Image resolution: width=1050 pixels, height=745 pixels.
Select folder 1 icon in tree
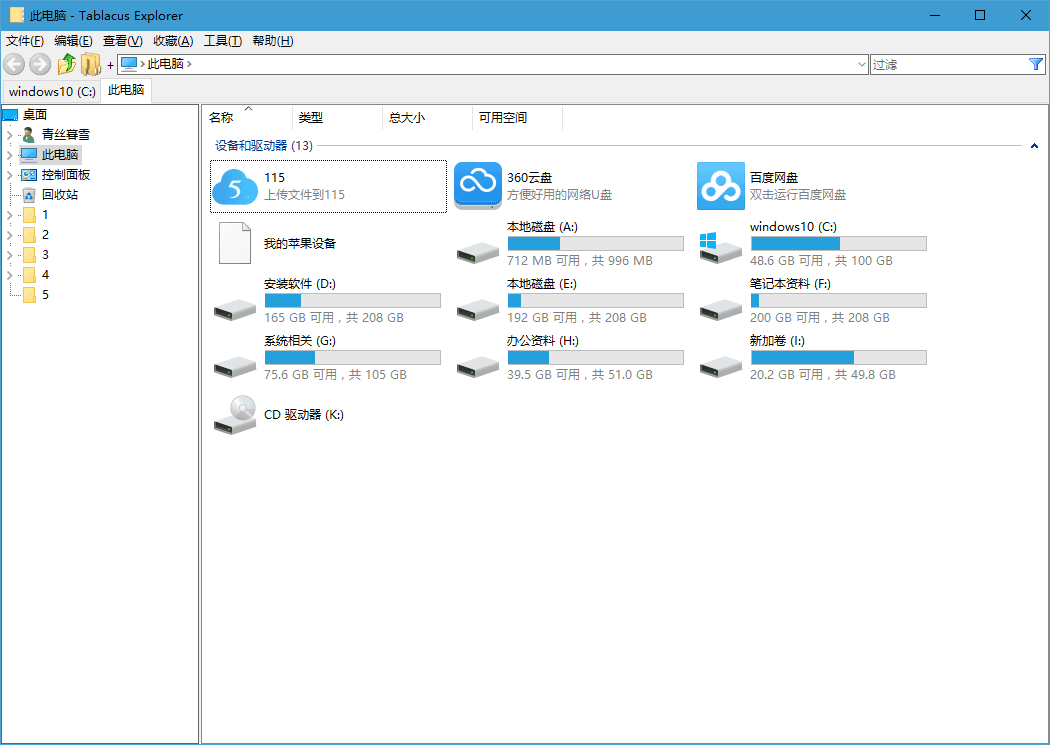tap(29, 215)
